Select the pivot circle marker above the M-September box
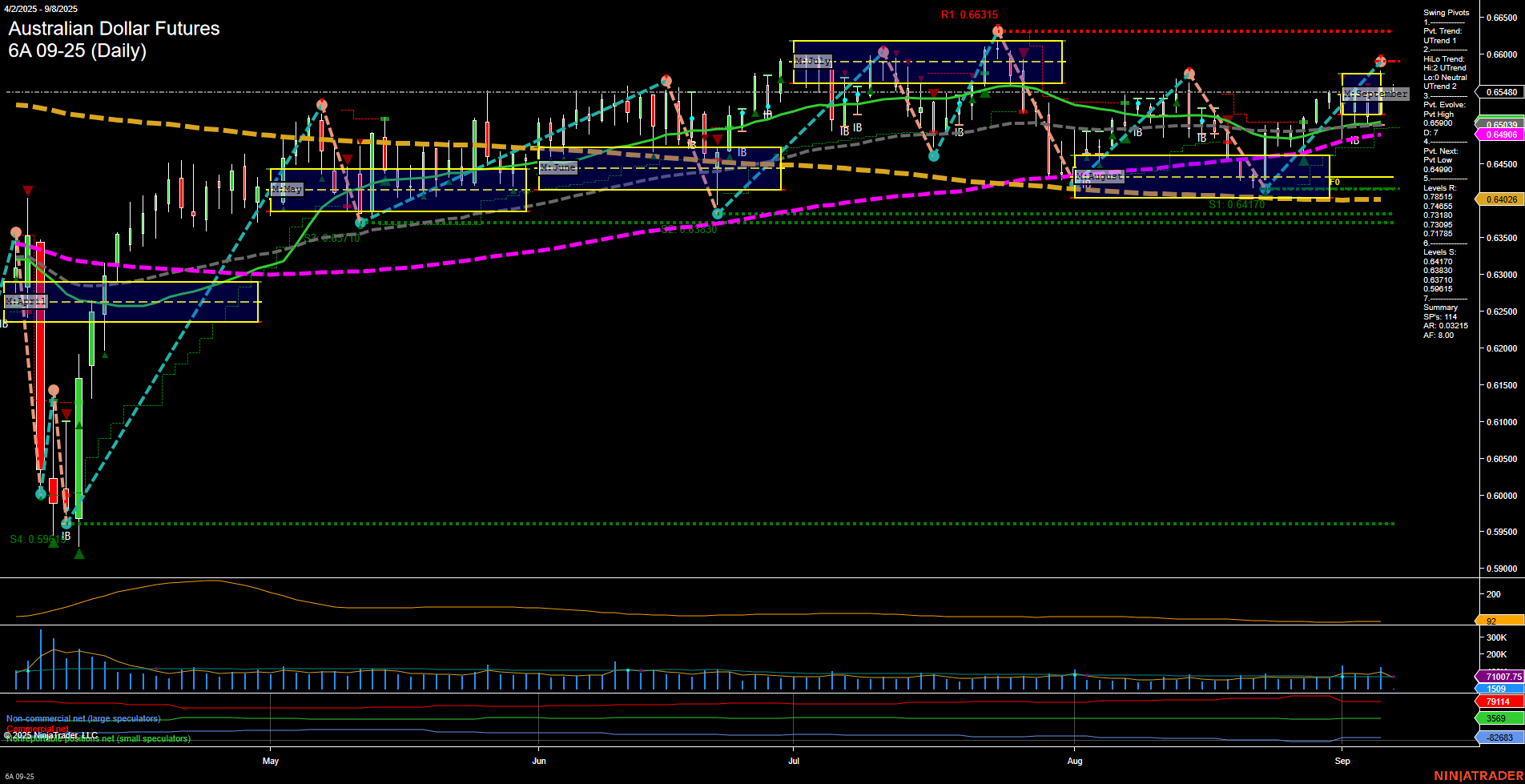Viewport: 1525px width, 784px height. [1380, 62]
